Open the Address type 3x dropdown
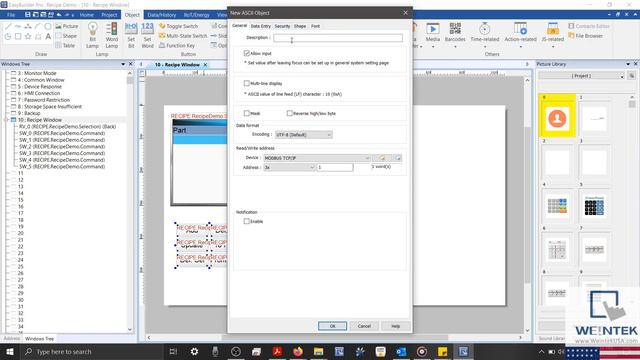This screenshot has height=360, width=640. 289,167
